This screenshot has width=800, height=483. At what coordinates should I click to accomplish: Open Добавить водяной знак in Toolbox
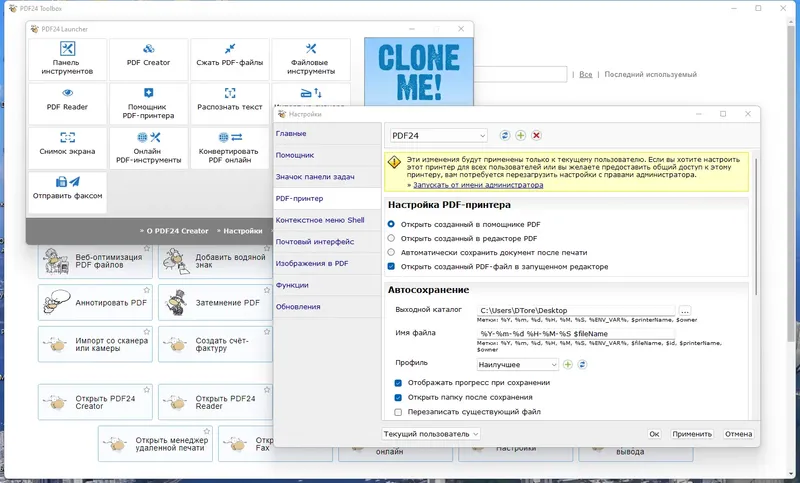pos(215,261)
